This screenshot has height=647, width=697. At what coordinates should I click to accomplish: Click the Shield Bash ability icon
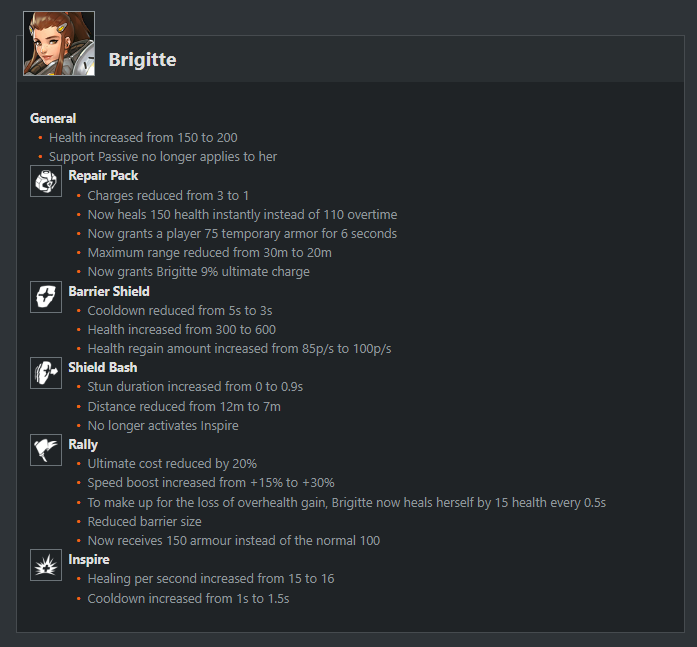(x=46, y=373)
